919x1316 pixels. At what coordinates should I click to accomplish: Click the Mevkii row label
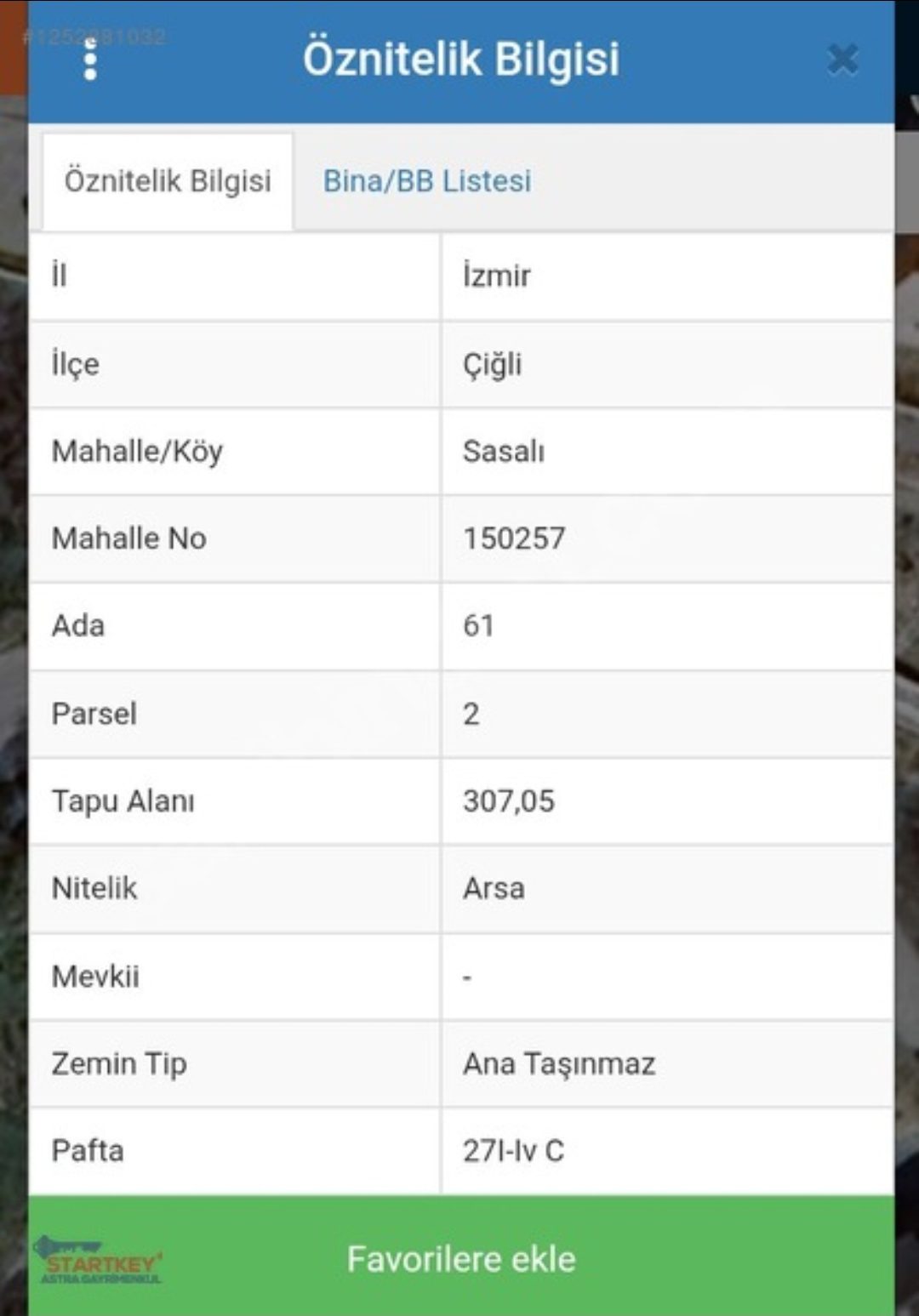coord(95,977)
